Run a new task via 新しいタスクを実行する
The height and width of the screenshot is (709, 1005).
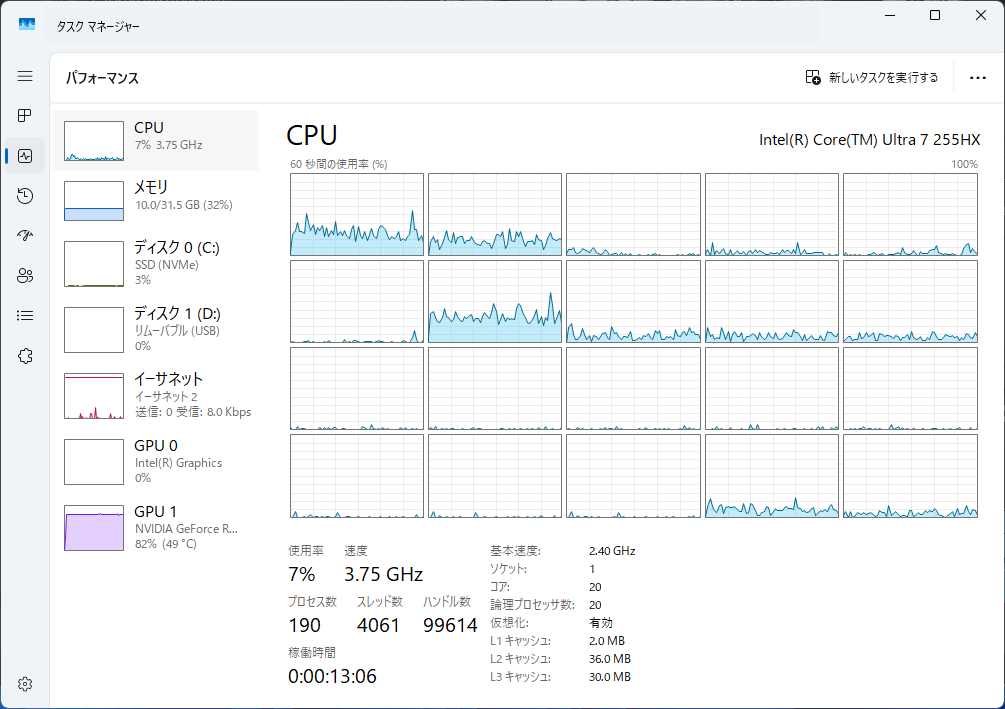[872, 78]
